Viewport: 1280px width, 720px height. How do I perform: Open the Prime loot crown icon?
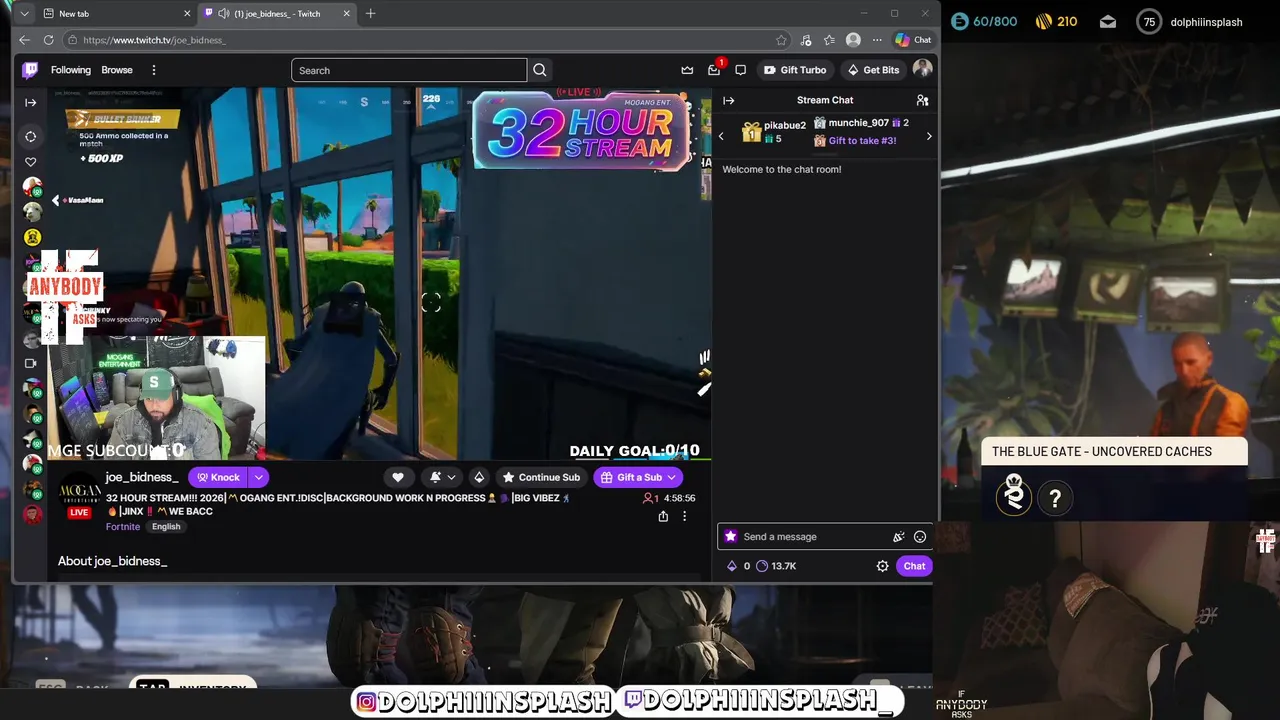click(687, 70)
